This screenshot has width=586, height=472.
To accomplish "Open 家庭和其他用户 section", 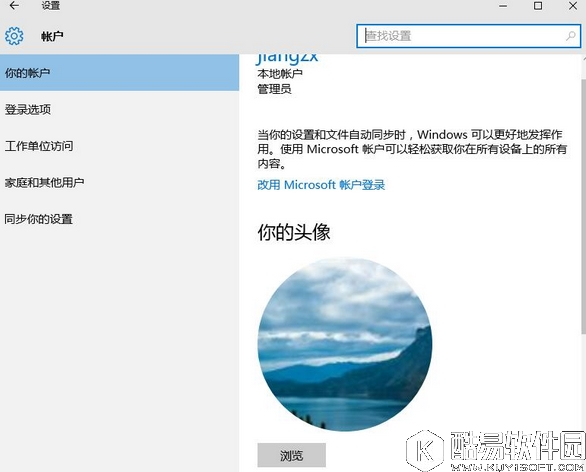I will point(120,182).
